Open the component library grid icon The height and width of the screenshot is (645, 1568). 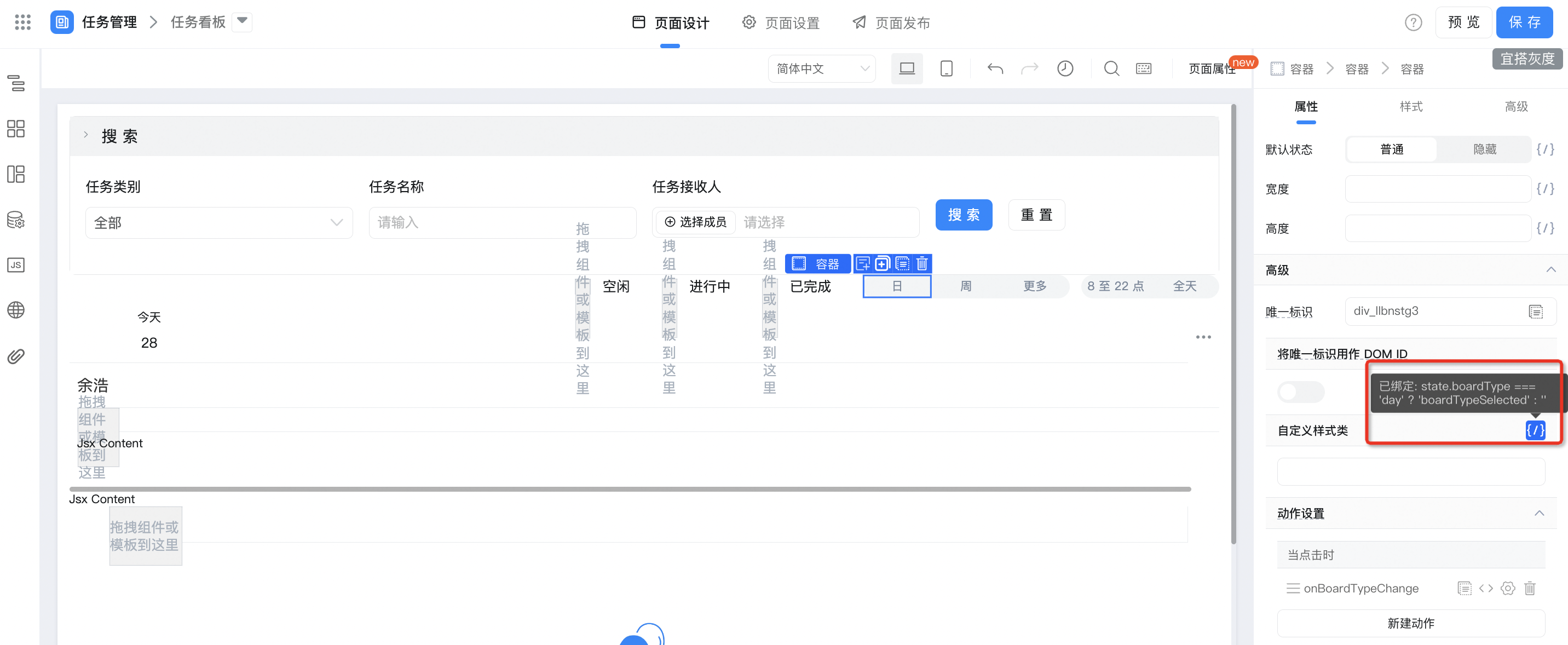click(16, 128)
